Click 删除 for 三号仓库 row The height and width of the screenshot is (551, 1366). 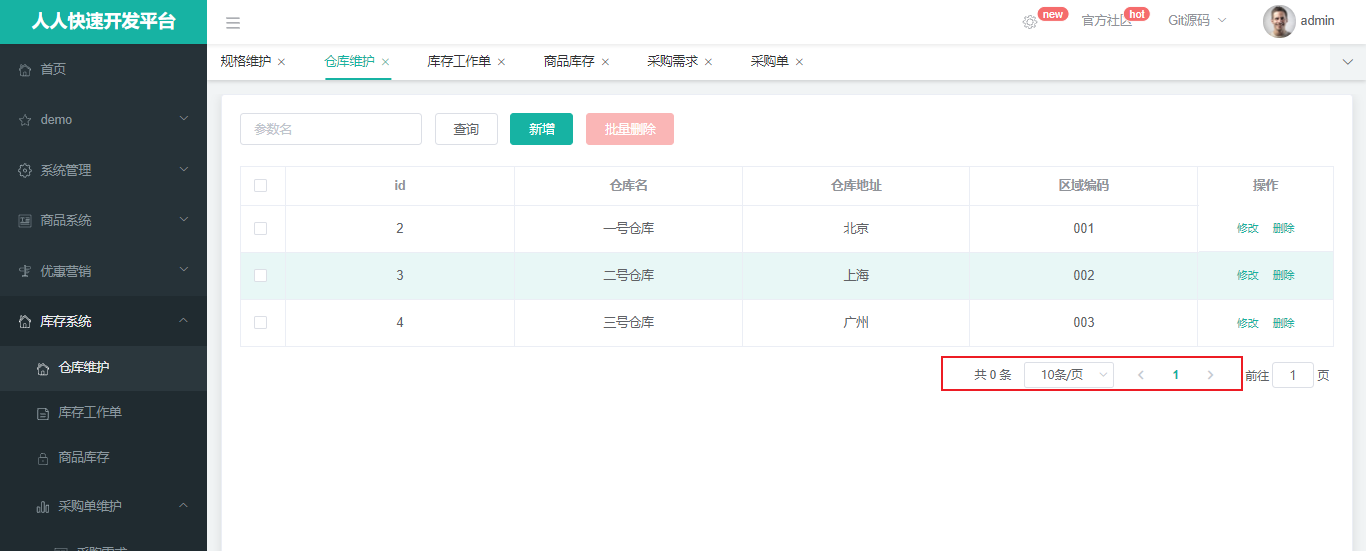click(x=1283, y=323)
